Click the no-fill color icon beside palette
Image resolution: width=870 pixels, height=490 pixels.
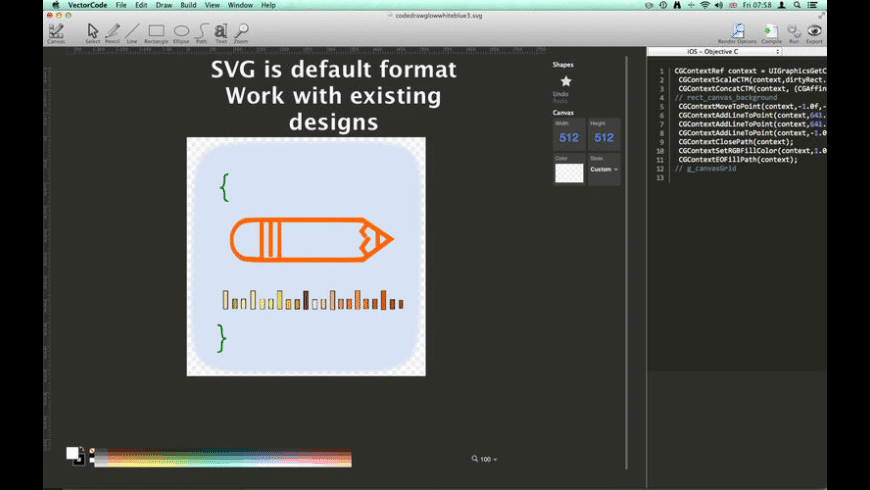tap(92, 451)
